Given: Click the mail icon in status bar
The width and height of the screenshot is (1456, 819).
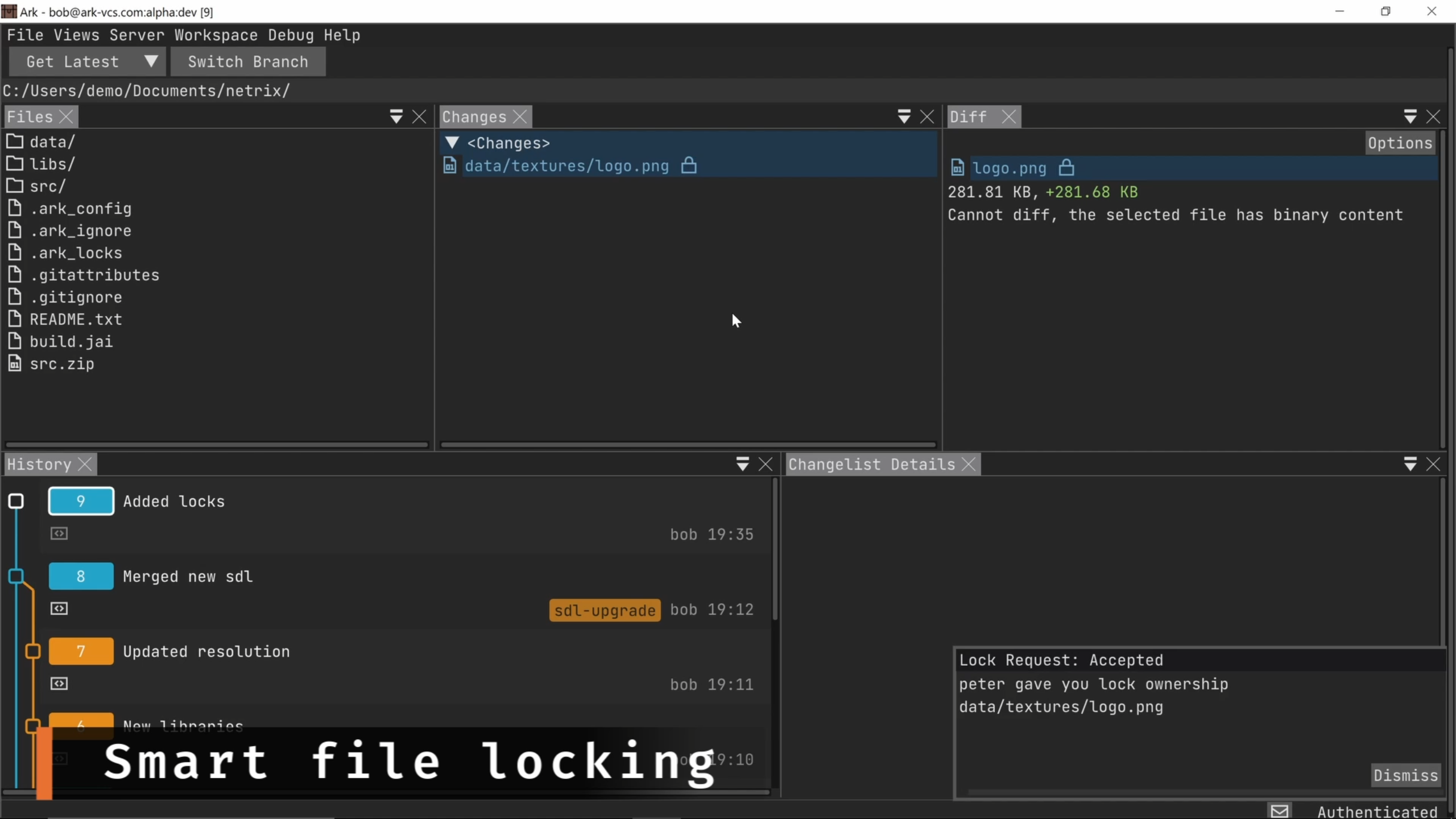Looking at the screenshot, I should point(1279,811).
